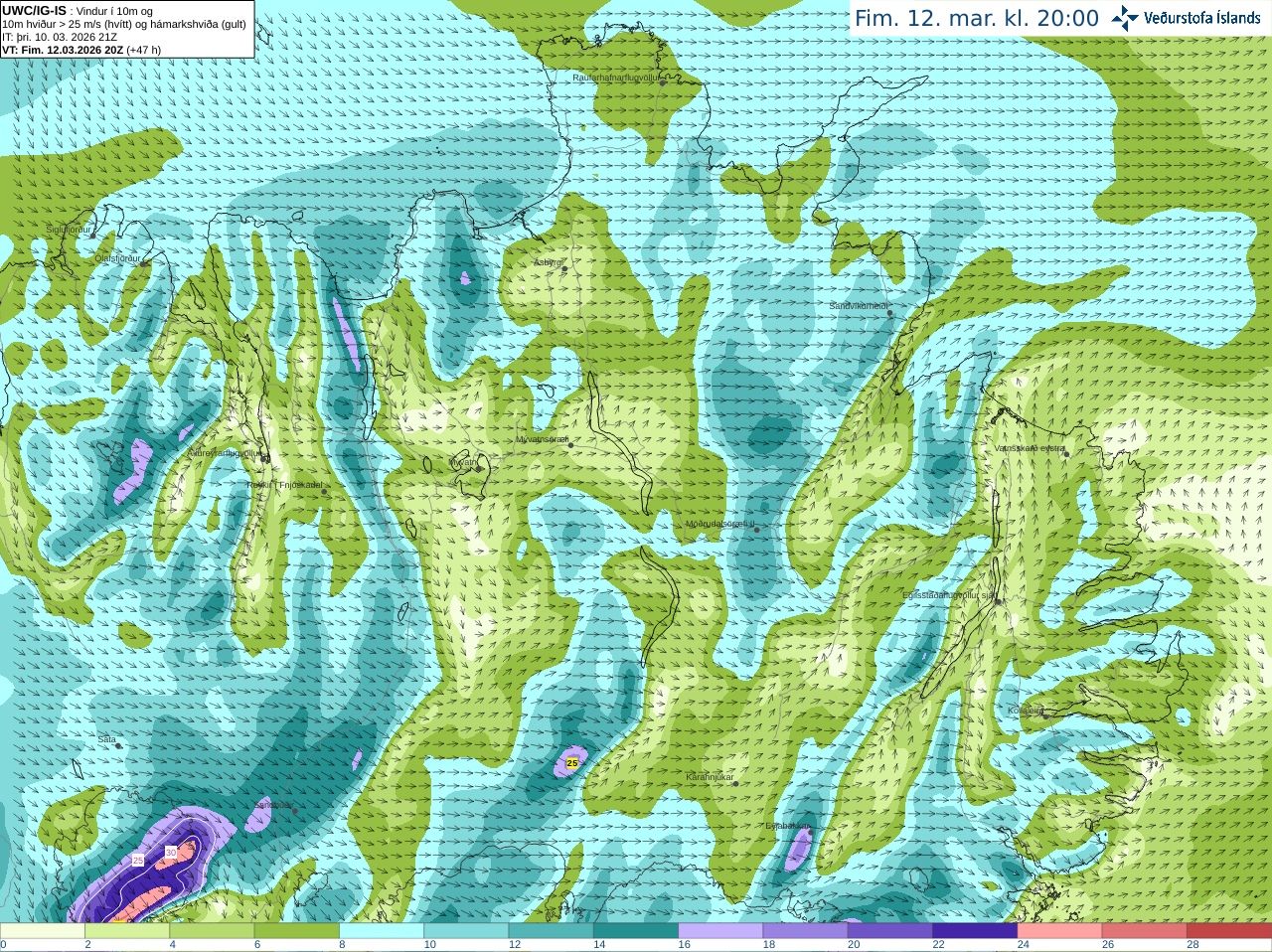Click the 6–8 m/s legend swatch

click(297, 931)
